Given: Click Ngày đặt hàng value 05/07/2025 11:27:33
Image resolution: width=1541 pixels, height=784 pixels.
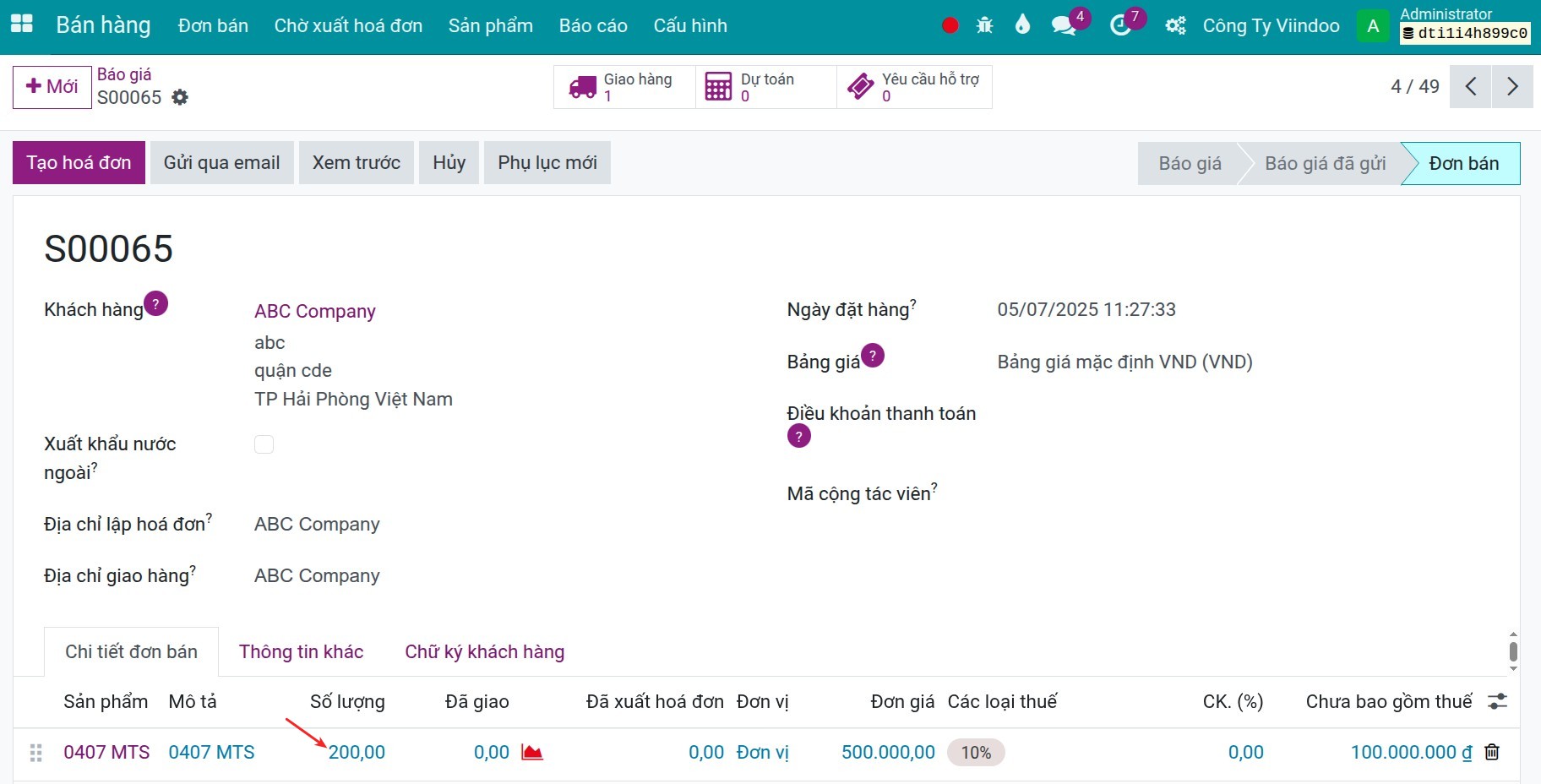Looking at the screenshot, I should 1086,309.
